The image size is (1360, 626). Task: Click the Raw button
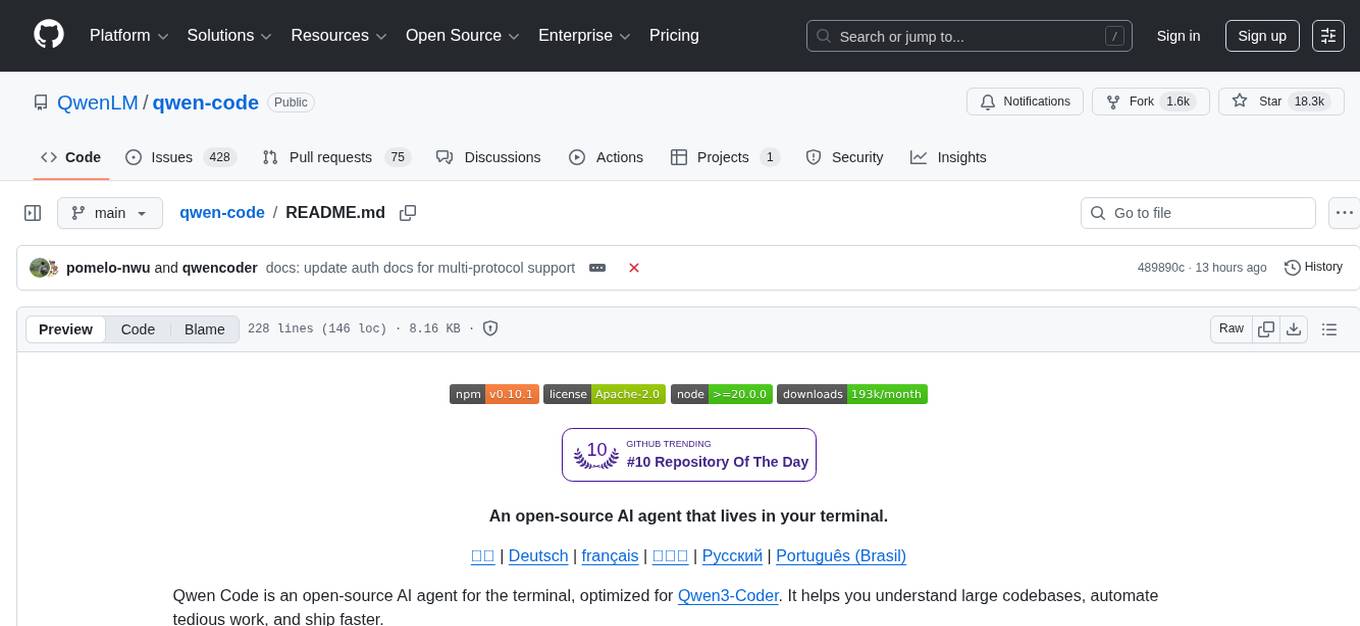(x=1230, y=328)
